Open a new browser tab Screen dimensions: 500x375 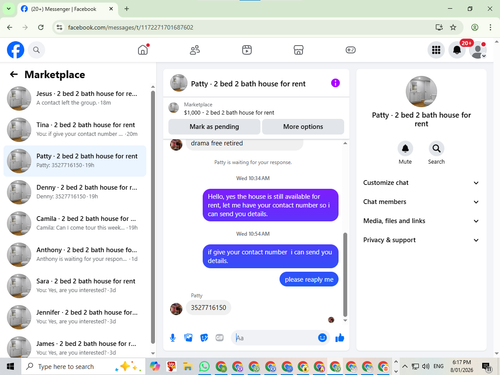[127, 9]
